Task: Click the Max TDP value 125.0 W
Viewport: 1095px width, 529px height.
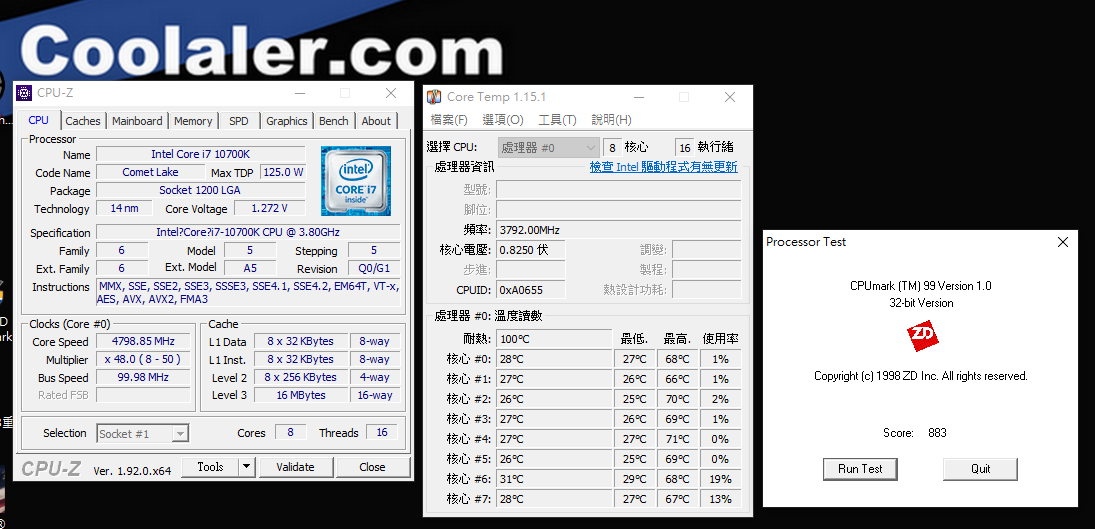Action: pos(283,172)
